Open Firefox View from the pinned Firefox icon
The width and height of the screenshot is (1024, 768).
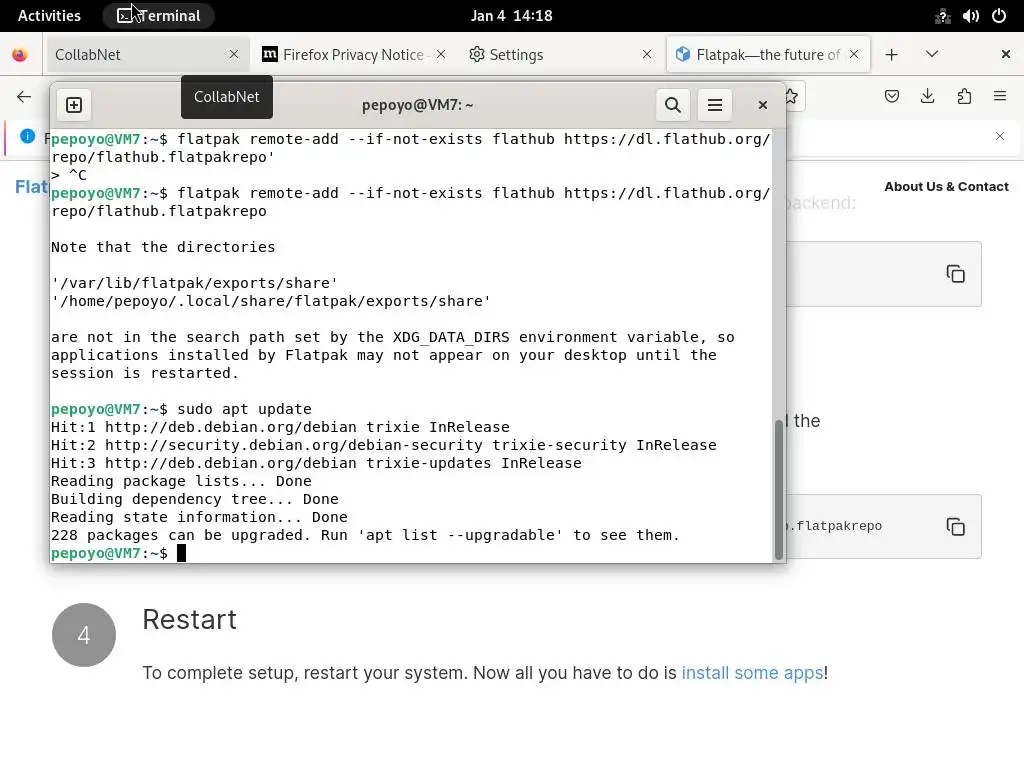point(20,55)
